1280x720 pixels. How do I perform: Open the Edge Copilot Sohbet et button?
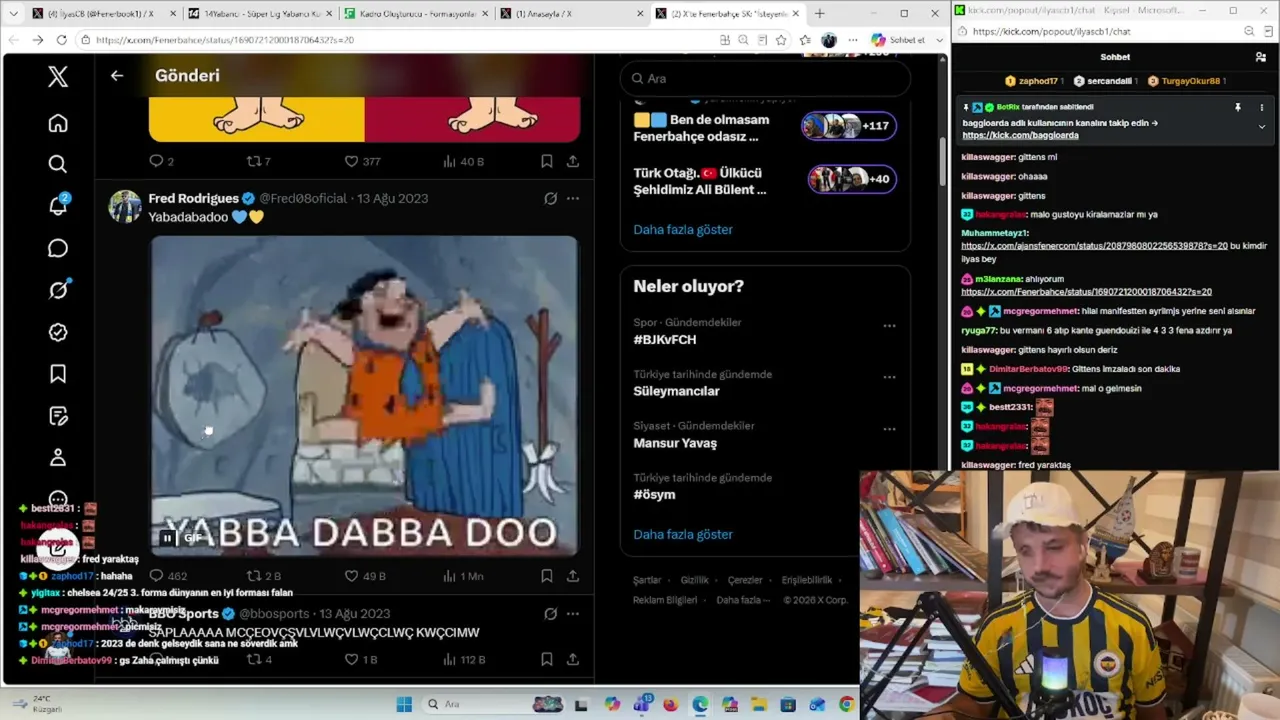pyautogui.click(x=898, y=40)
